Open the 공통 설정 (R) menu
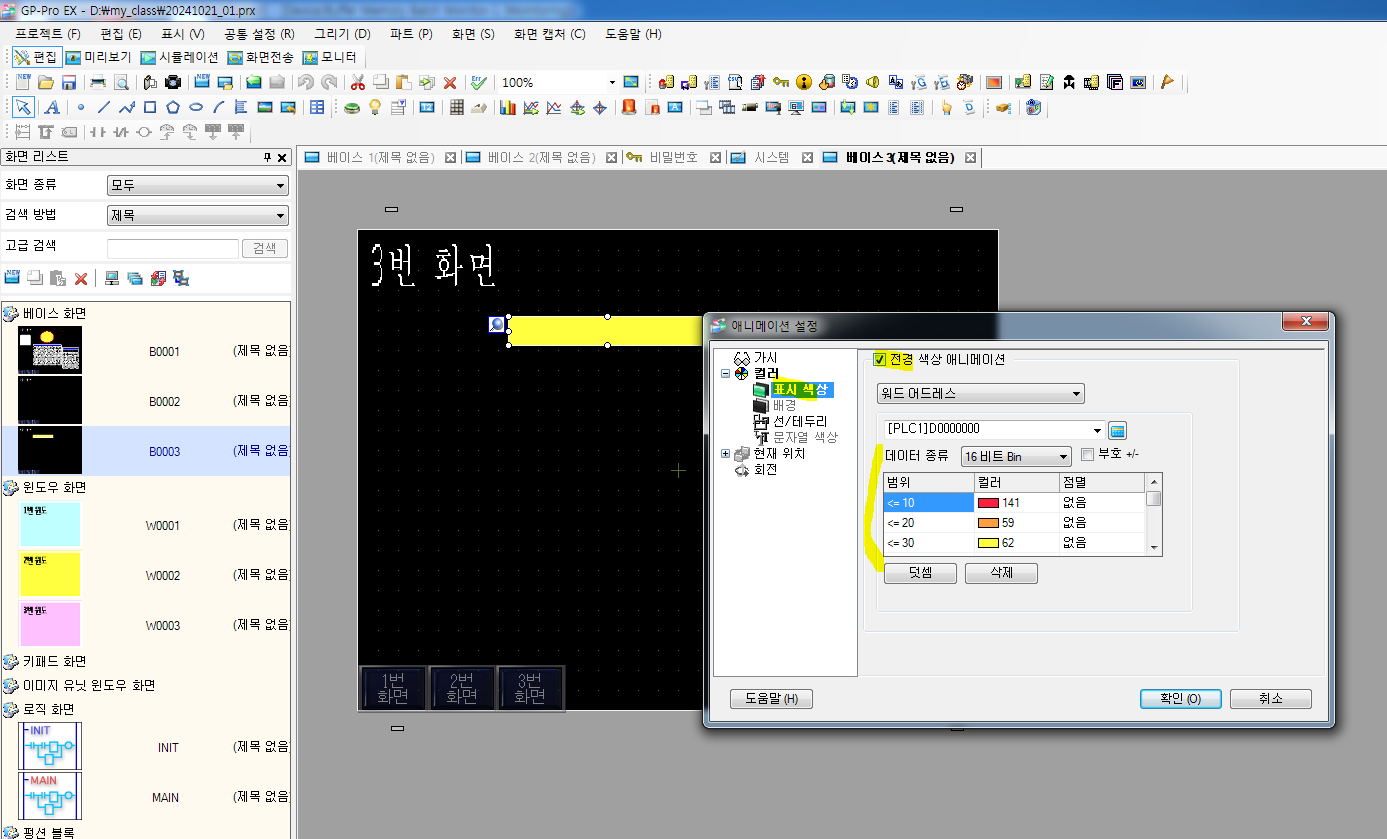 (259, 34)
